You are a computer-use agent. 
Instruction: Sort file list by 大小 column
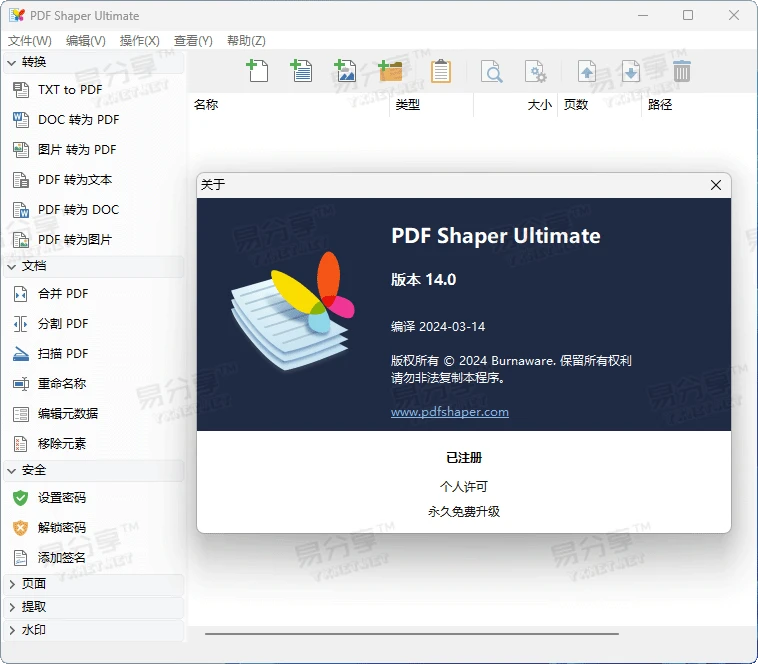coord(515,105)
